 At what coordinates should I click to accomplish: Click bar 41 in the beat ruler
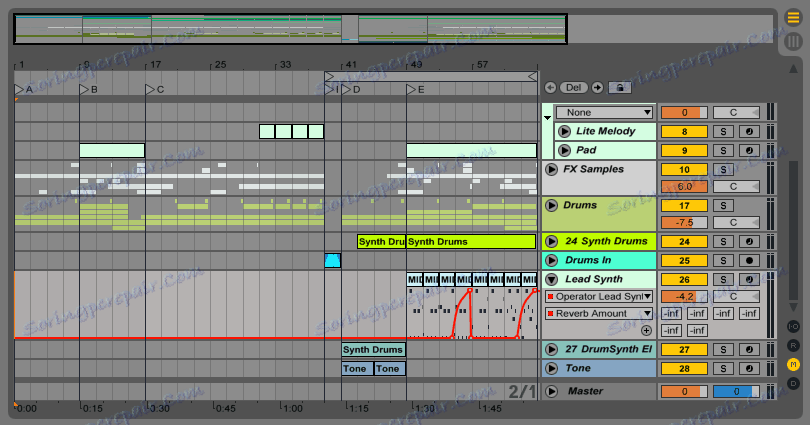(349, 65)
